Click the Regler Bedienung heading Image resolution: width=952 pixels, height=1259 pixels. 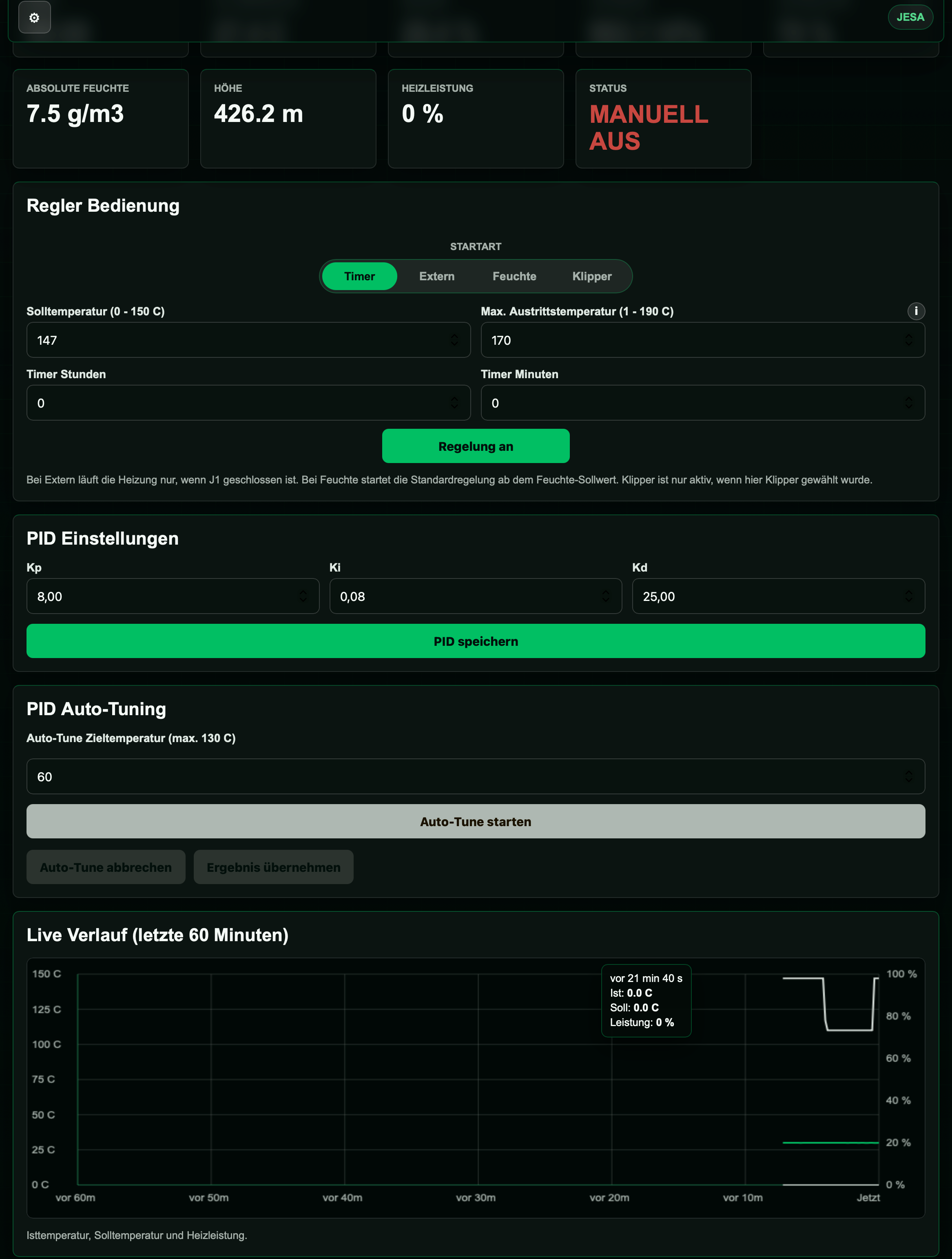coord(103,206)
